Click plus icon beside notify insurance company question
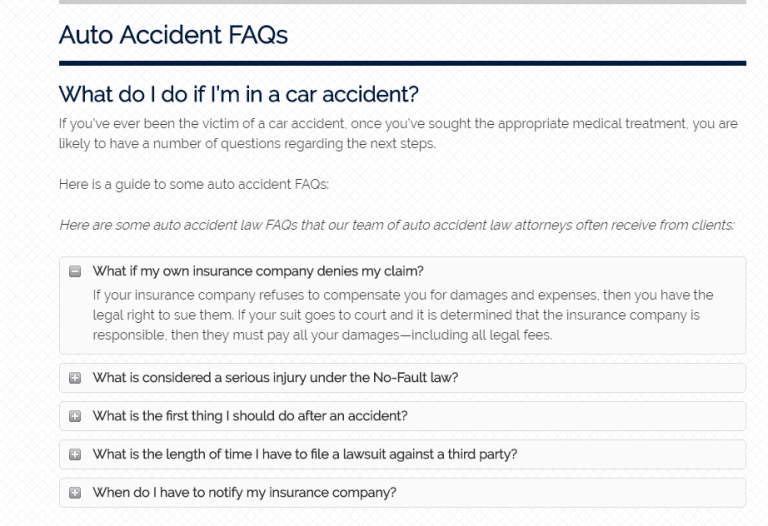 75,492
